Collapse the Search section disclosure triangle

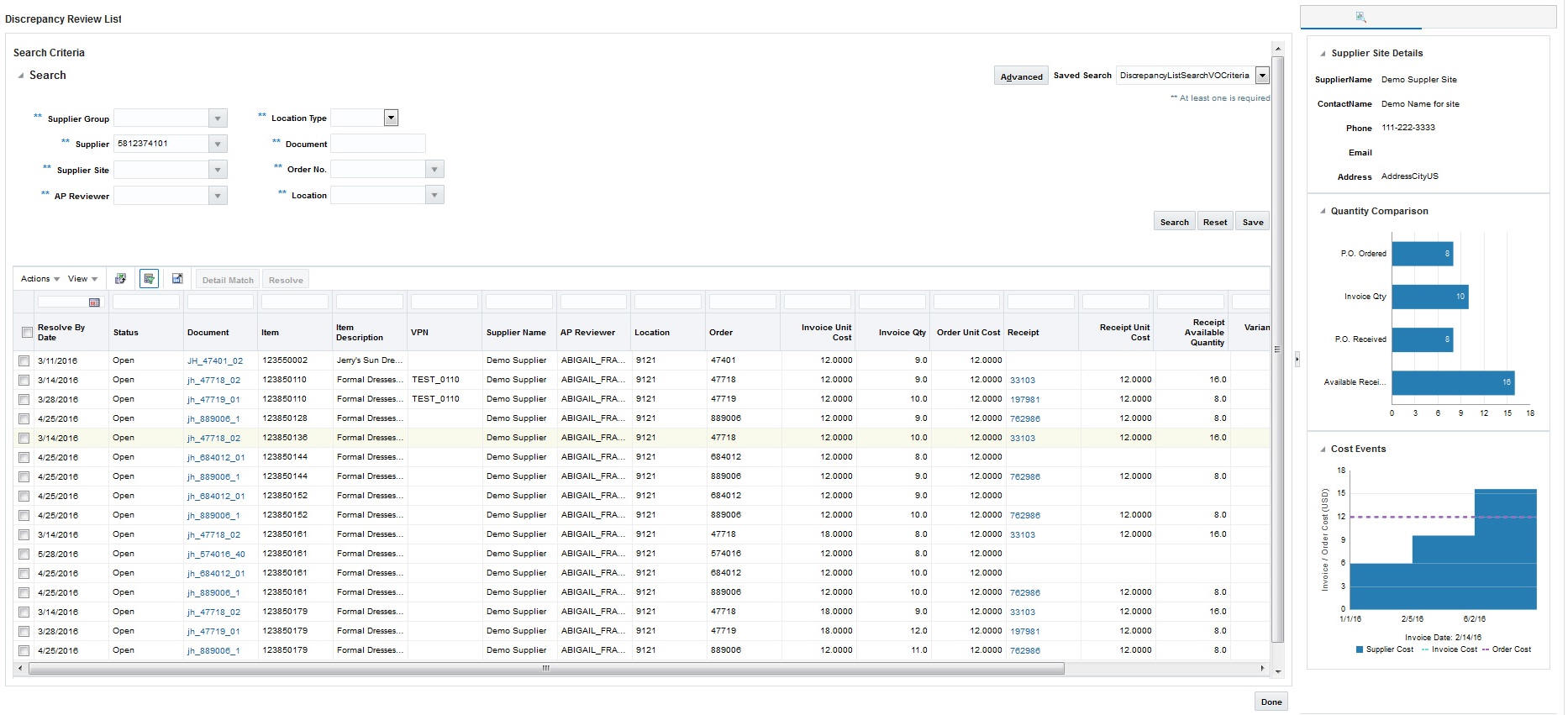21,76
